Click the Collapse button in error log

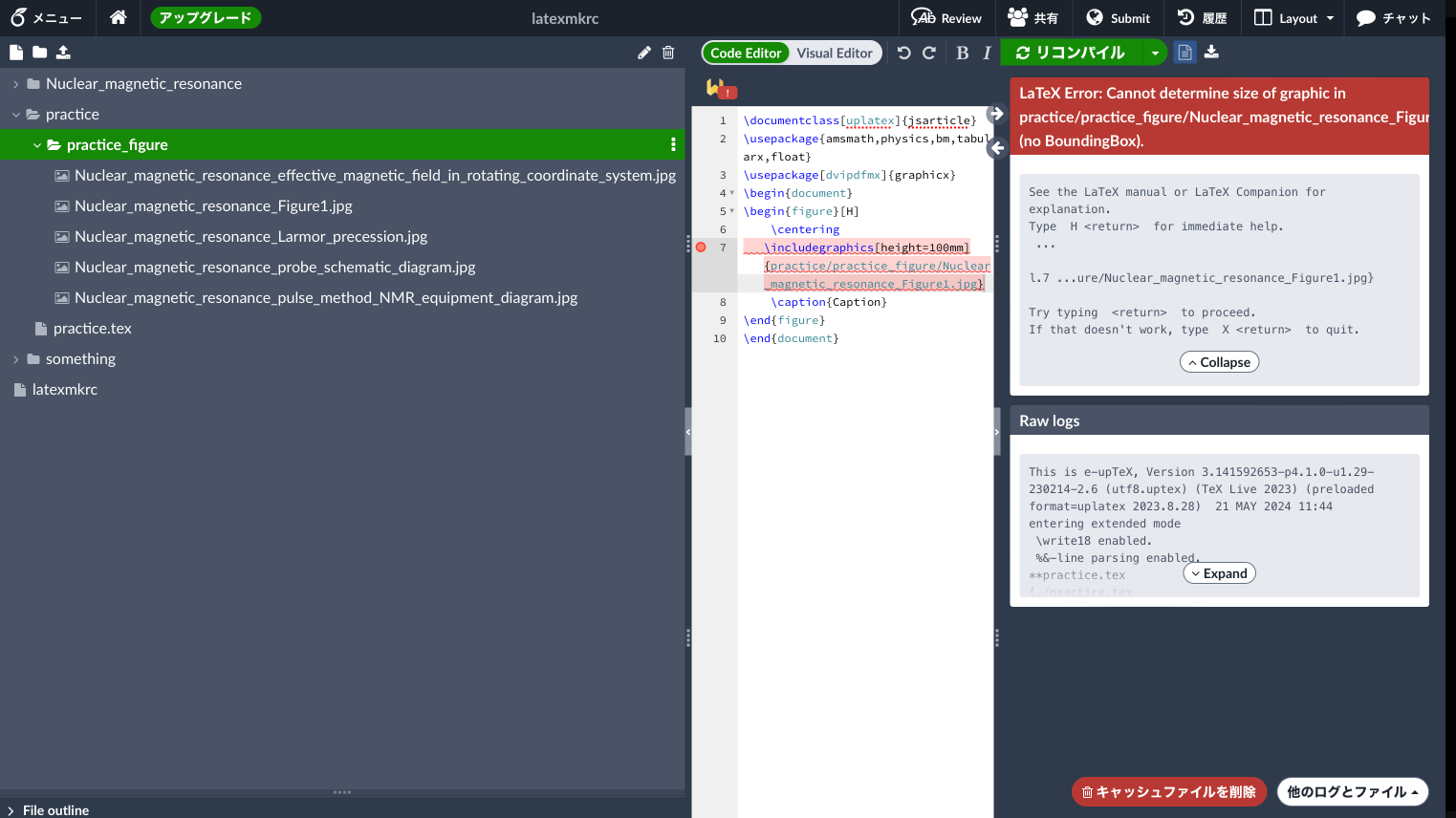point(1219,362)
